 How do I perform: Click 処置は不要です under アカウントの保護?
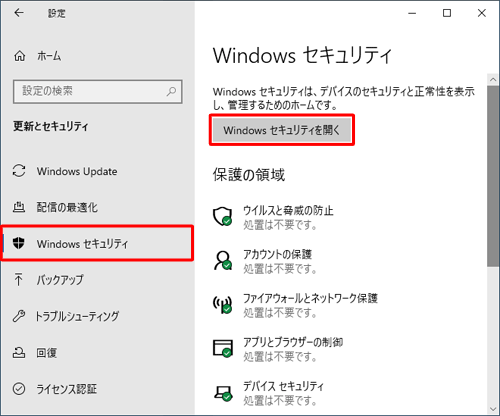coord(280,269)
